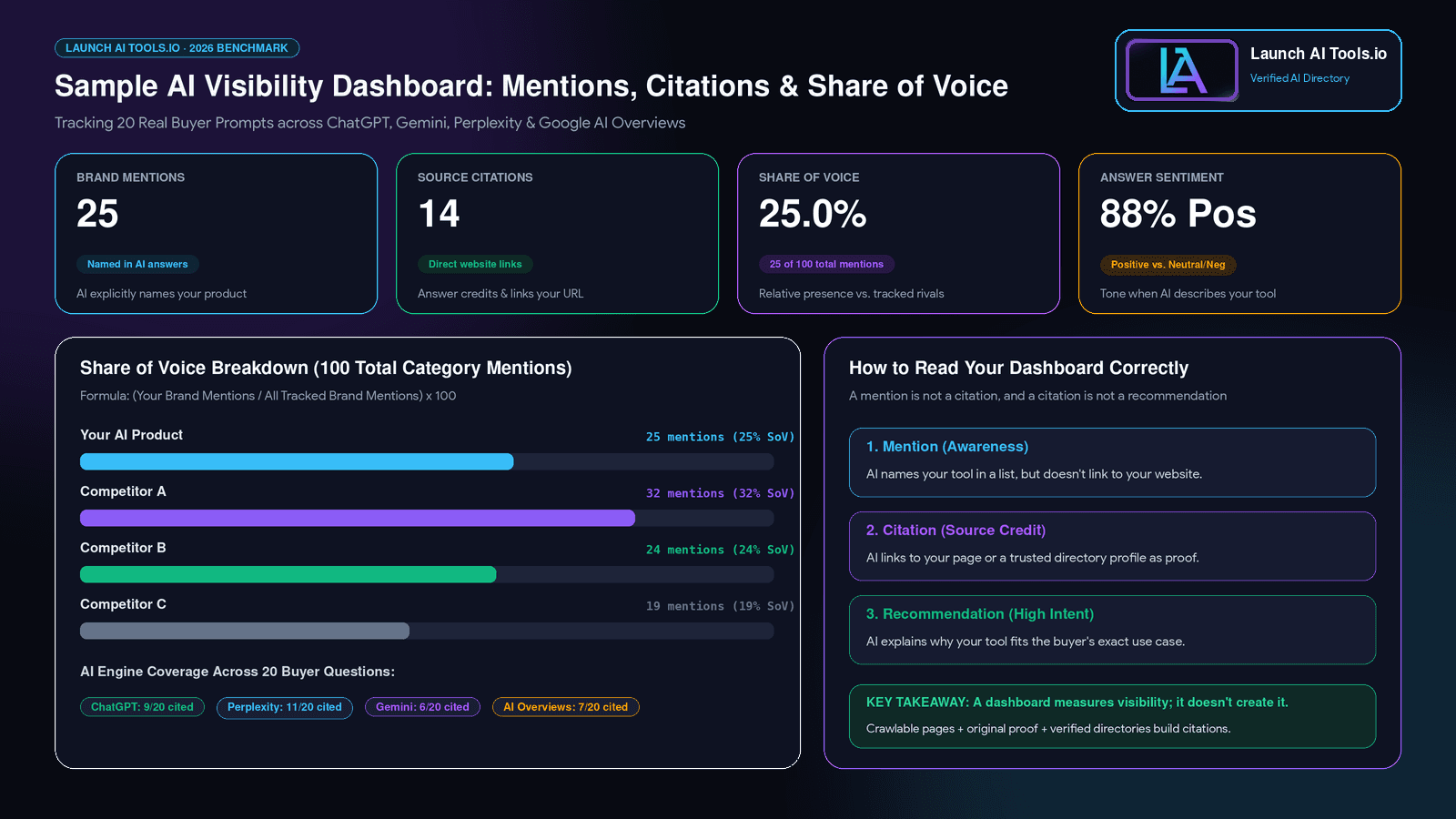Click the 88% Pos sentiment value

[x=1178, y=214]
